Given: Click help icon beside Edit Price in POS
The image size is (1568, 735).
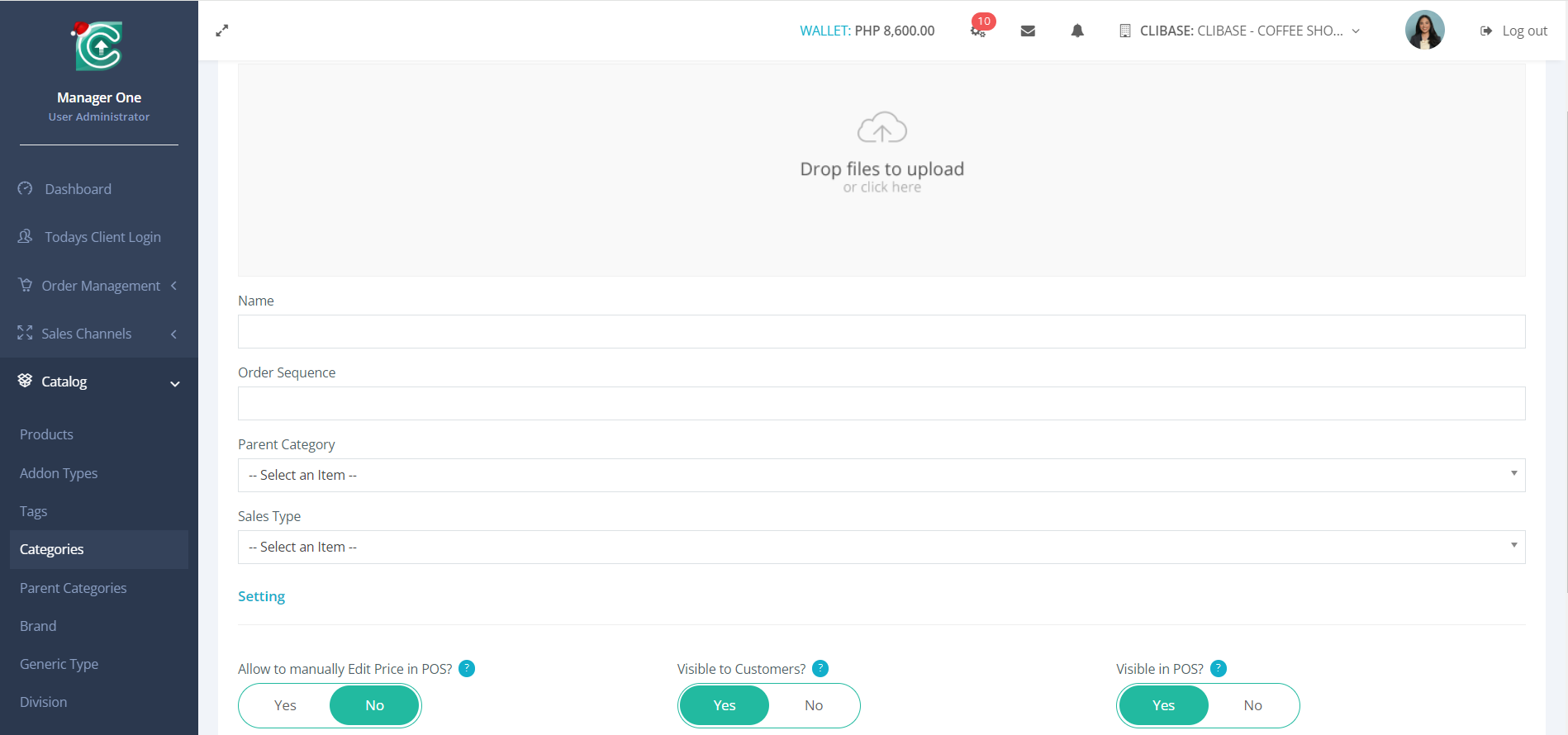Looking at the screenshot, I should [467, 669].
